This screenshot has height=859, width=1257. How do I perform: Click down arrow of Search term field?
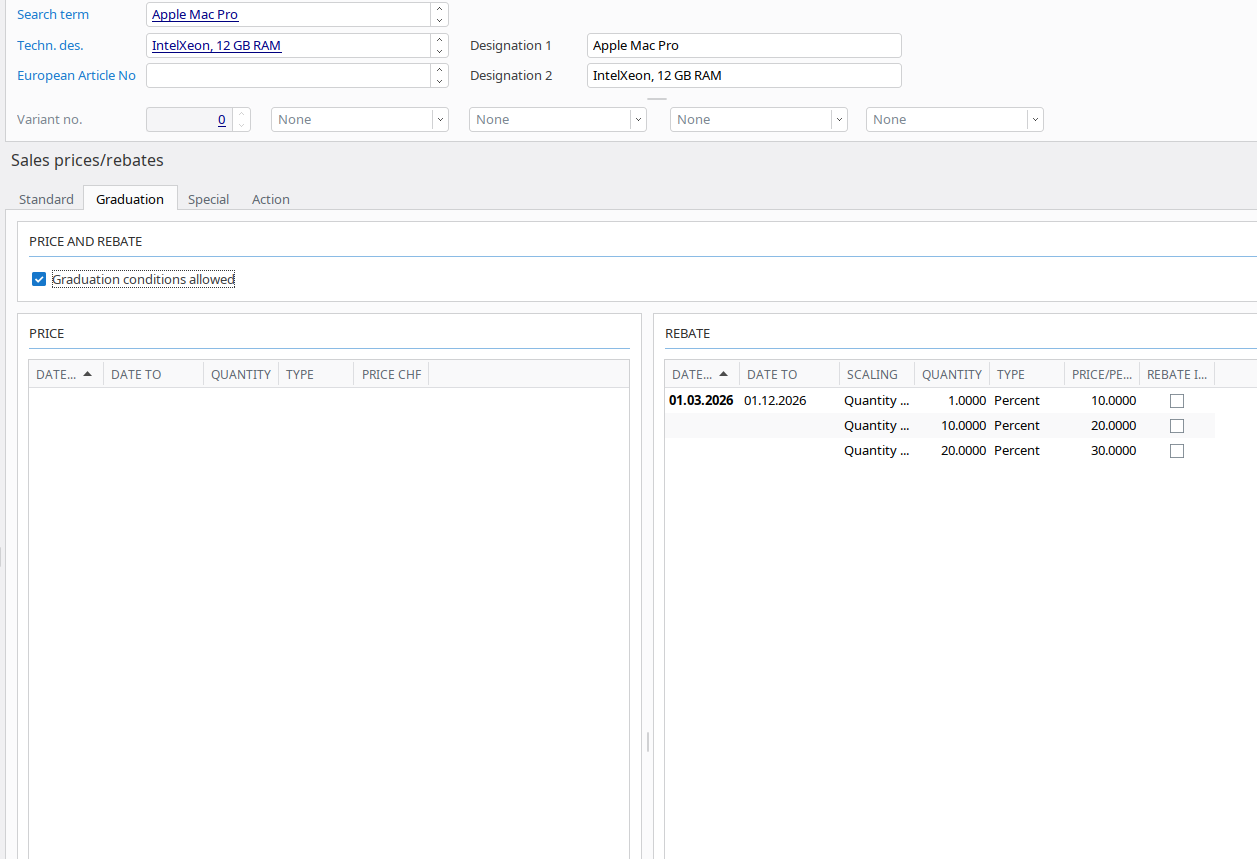(x=439, y=21)
